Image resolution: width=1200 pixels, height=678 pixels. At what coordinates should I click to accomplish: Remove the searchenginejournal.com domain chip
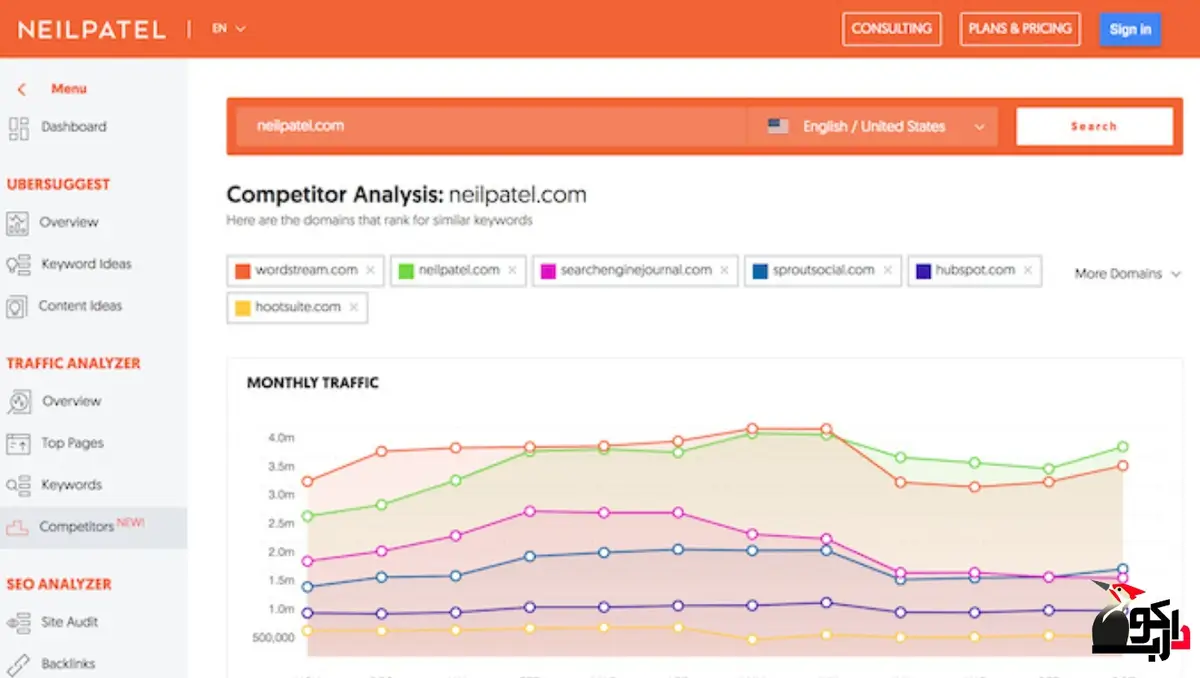click(x=725, y=270)
